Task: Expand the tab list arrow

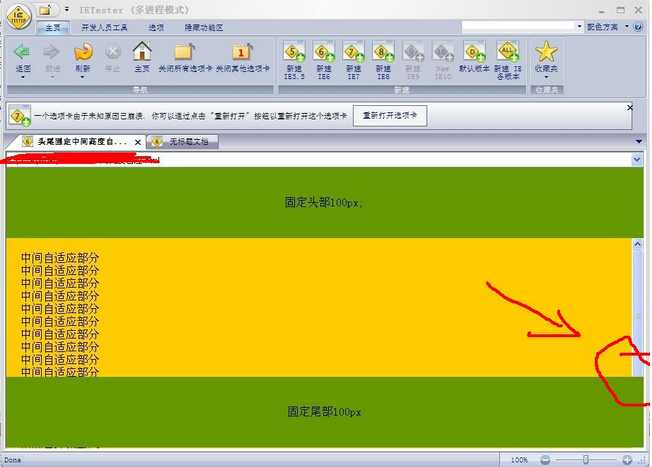Action: (638, 142)
